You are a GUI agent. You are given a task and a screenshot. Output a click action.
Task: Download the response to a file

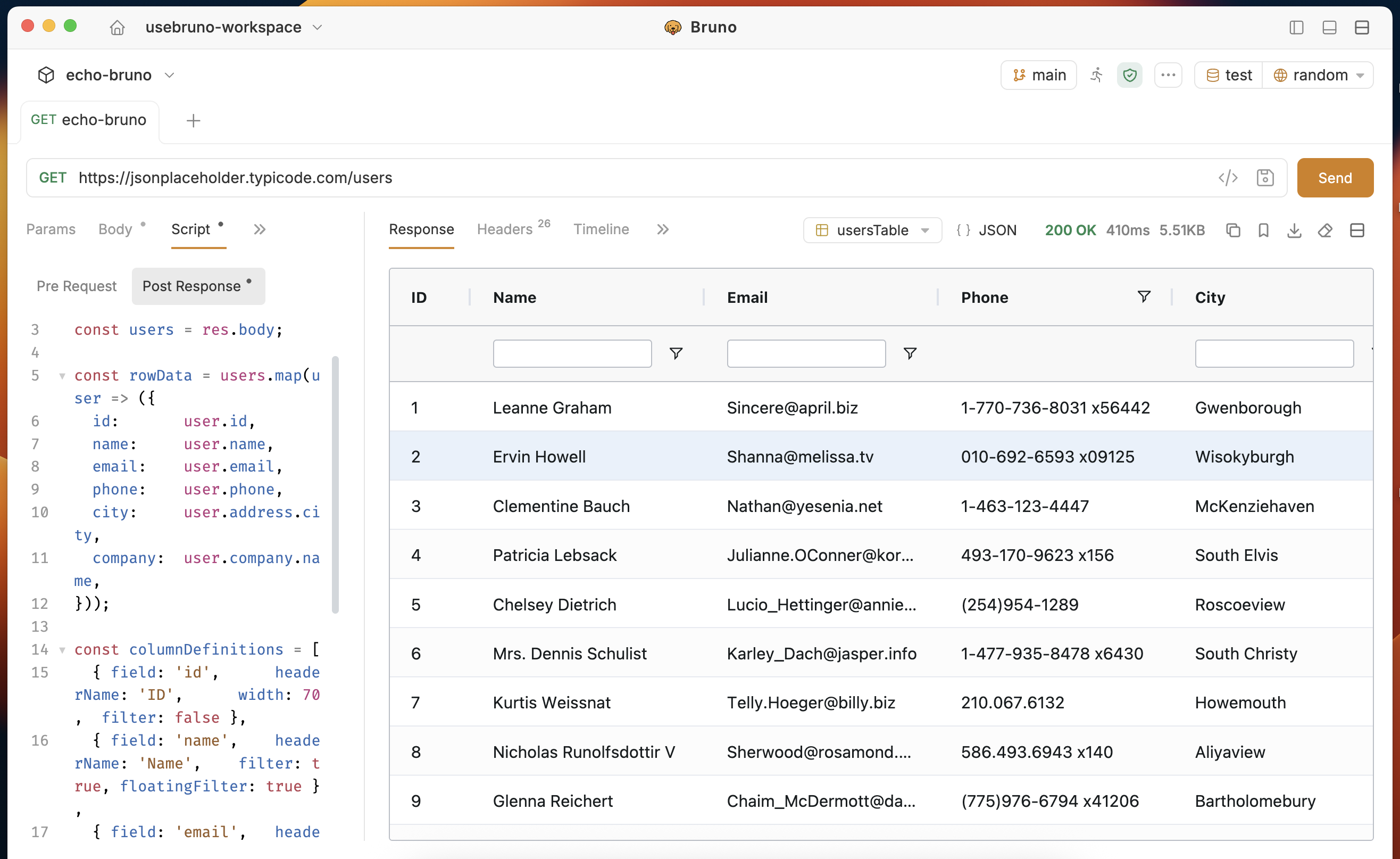(x=1294, y=230)
